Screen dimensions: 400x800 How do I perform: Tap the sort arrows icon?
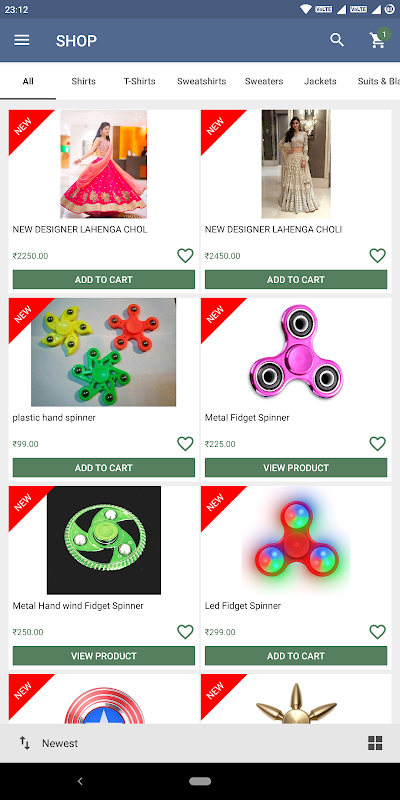click(x=24, y=743)
